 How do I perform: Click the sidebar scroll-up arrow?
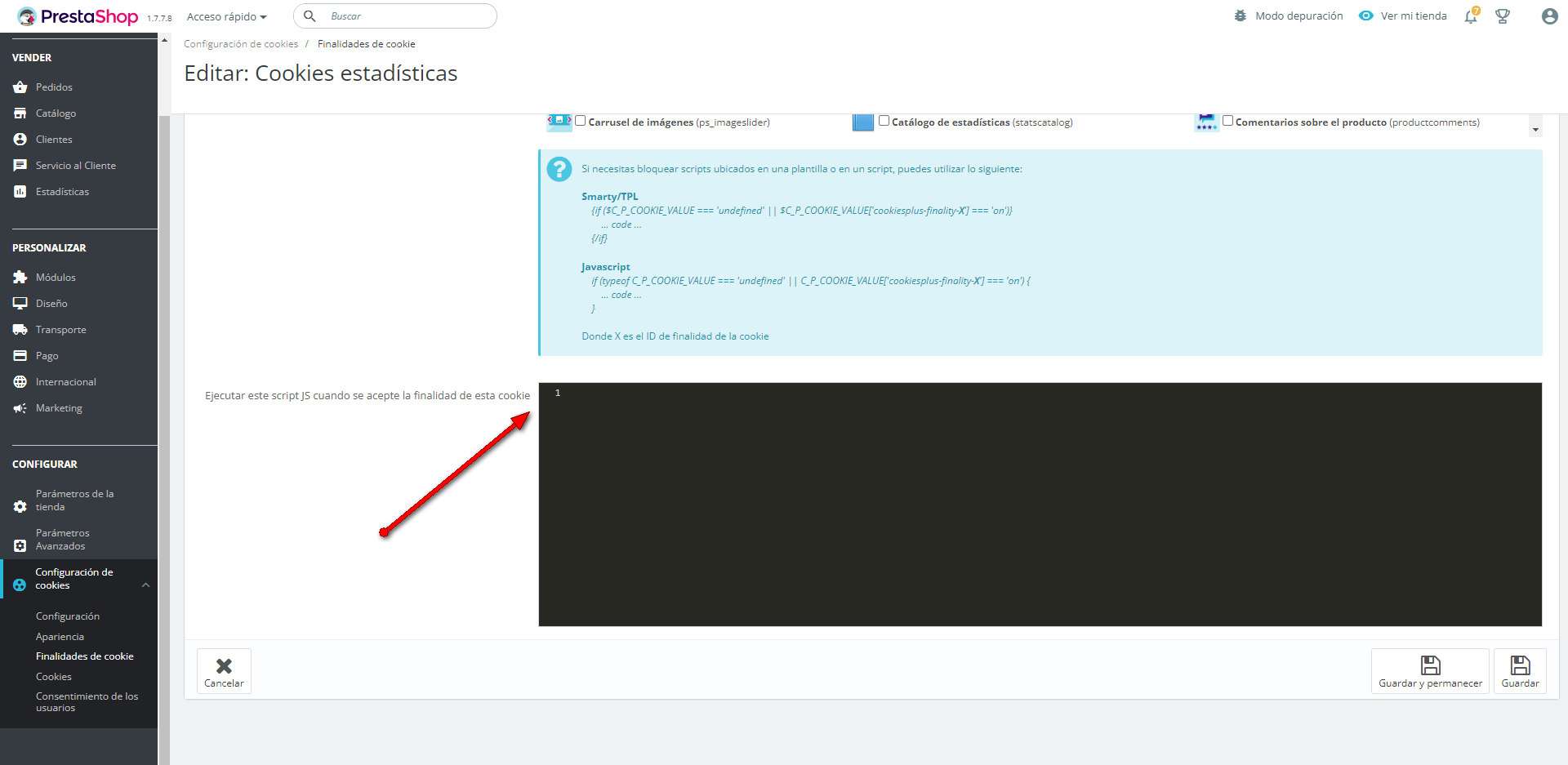click(164, 40)
